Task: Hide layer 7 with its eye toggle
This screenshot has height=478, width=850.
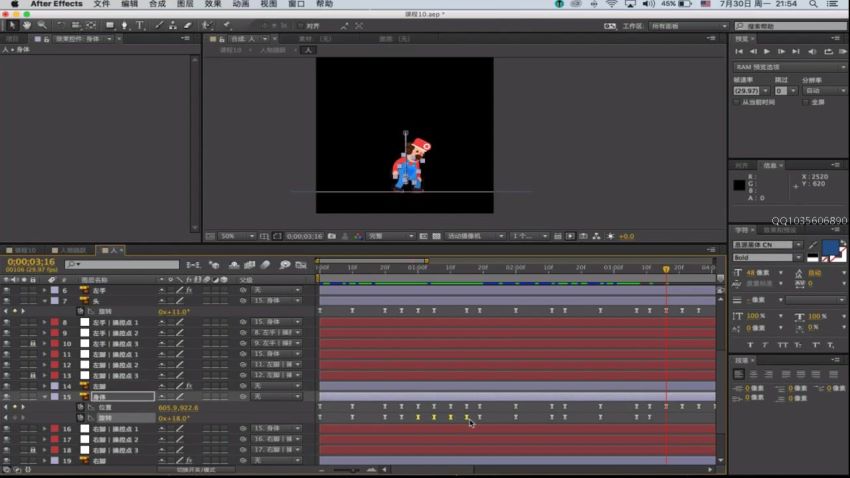Action: coord(7,301)
